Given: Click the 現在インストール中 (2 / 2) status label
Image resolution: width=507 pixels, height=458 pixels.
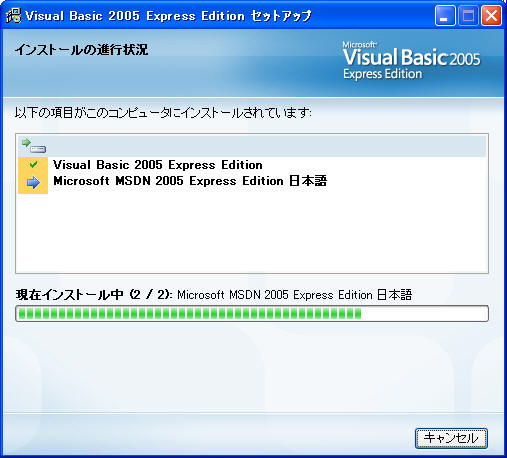Looking at the screenshot, I should (x=94, y=295).
